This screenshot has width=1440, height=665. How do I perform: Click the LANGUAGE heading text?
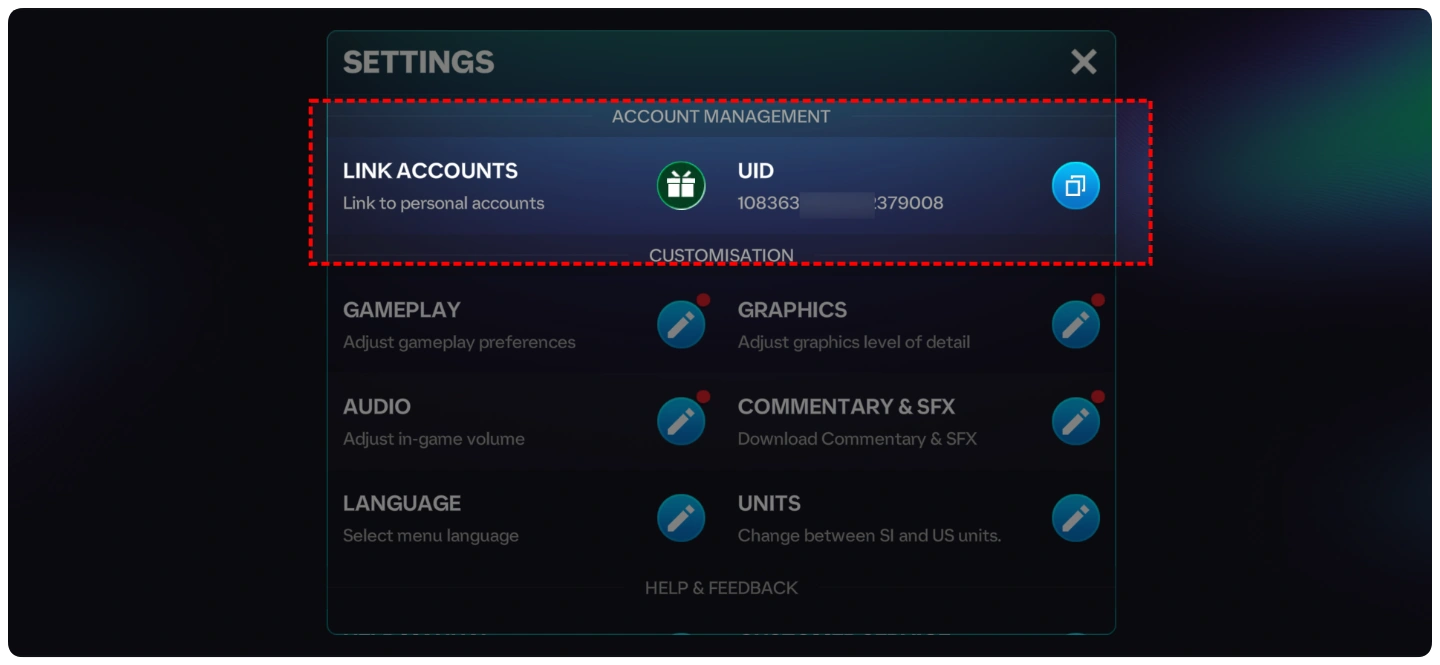tap(402, 503)
